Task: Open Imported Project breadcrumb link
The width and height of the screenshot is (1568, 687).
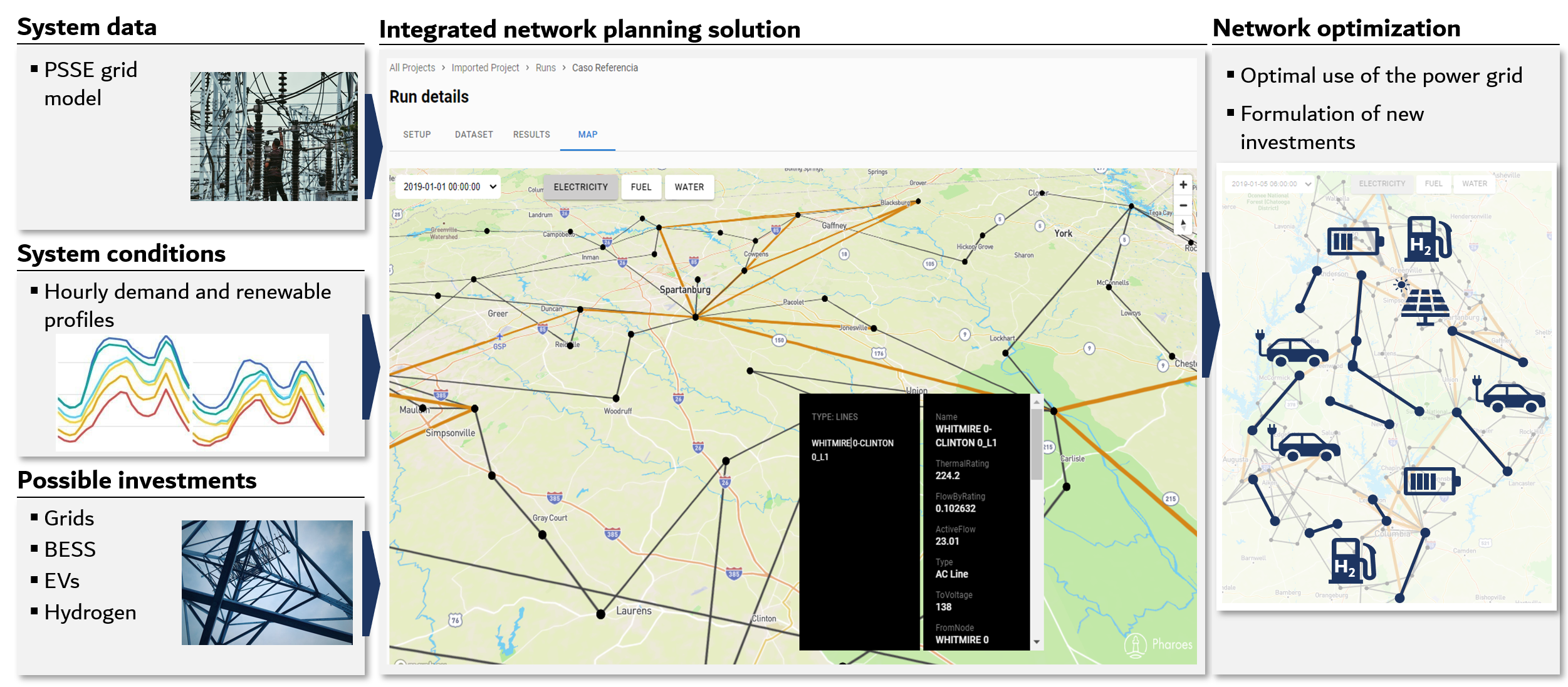Action: 485,68
